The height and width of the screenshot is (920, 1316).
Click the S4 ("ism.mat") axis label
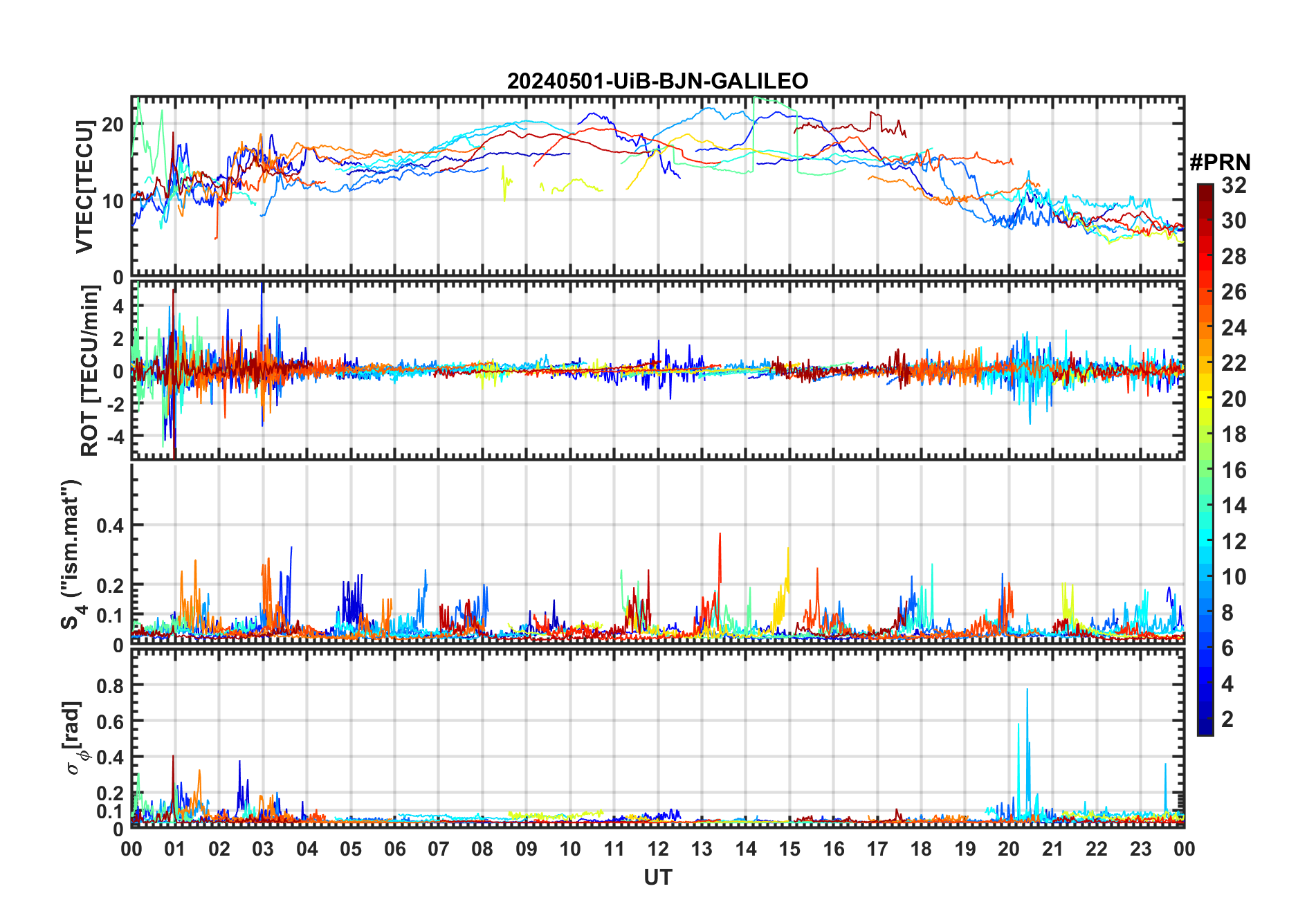71,555
